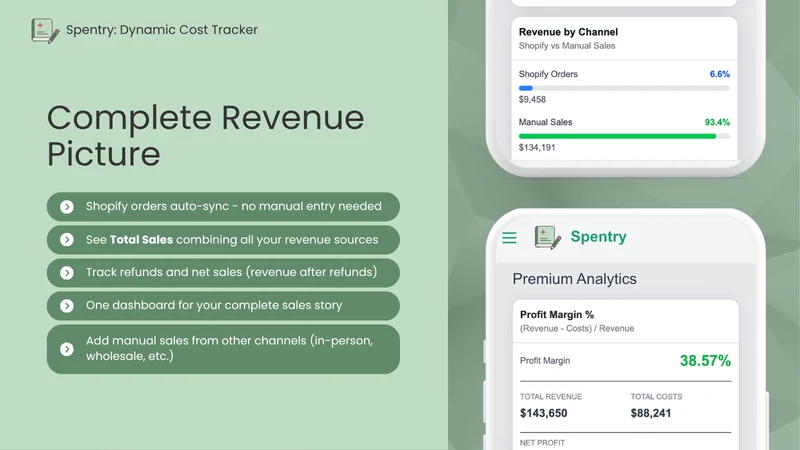
Task: Click the TOTAL COSTS label
Action: pos(656,396)
